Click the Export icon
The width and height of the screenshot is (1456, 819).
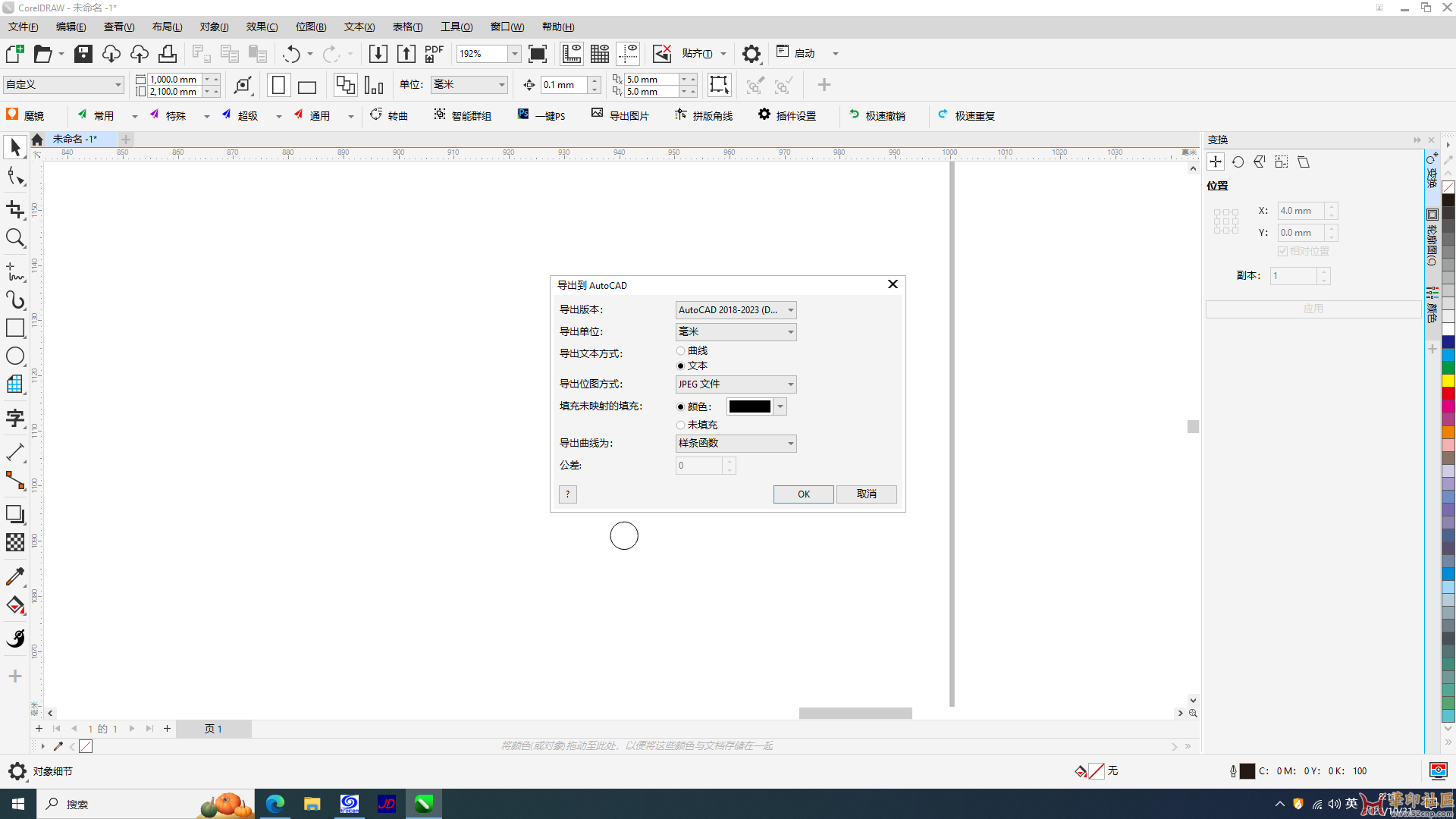(x=406, y=54)
